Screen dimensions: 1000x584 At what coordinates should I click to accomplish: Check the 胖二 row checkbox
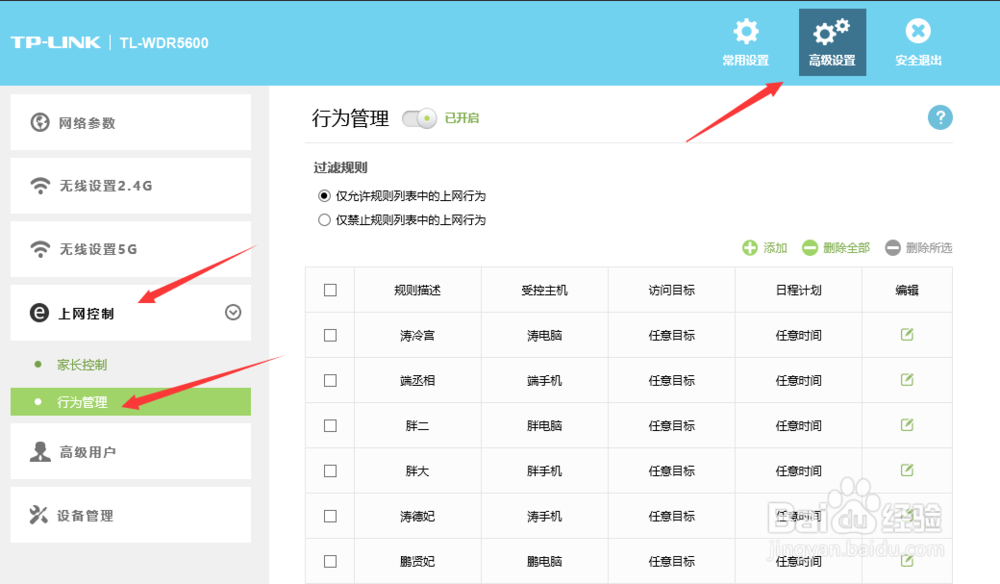coord(330,426)
